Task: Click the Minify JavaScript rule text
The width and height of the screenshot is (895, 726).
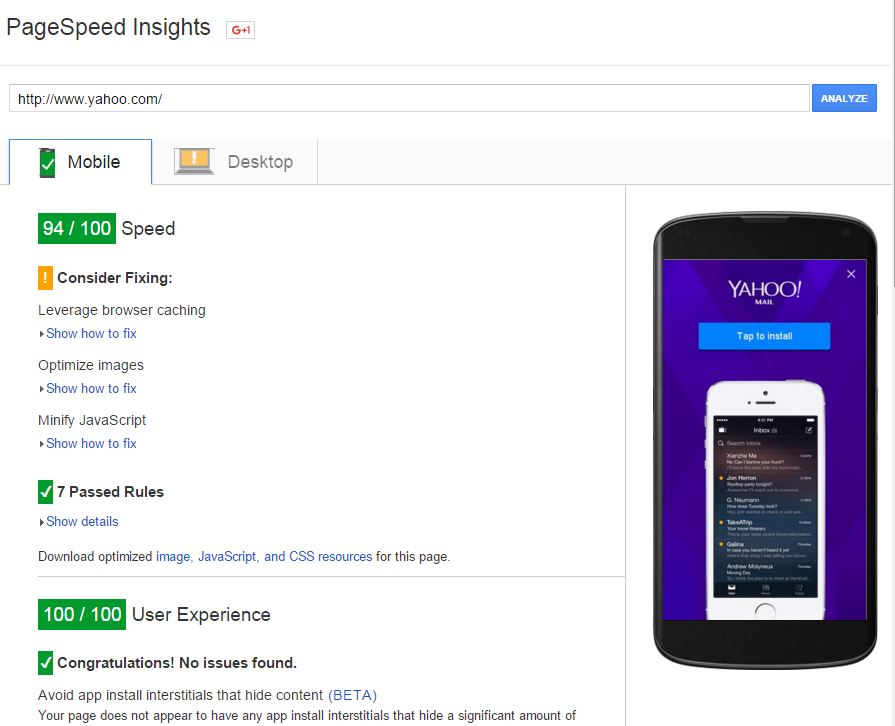Action: point(92,420)
